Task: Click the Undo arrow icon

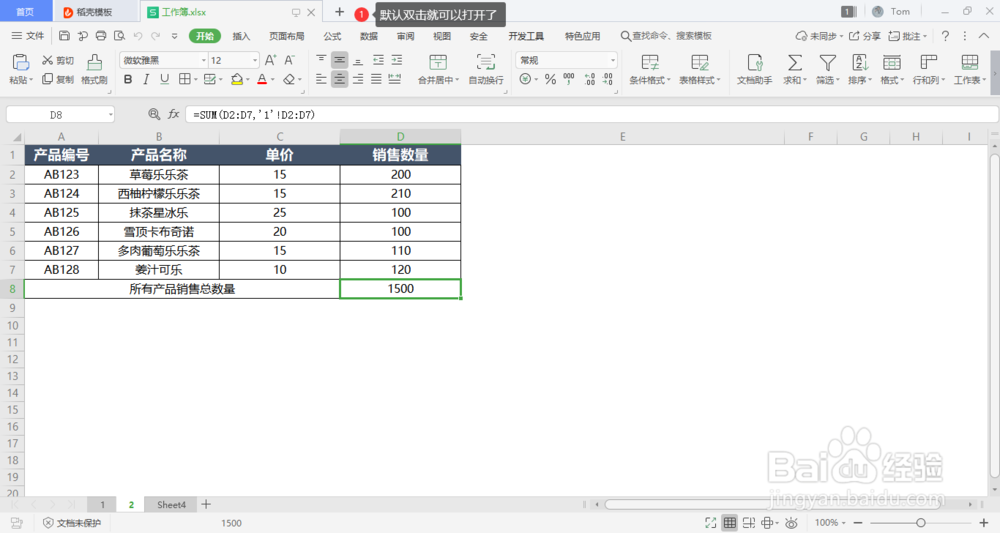Action: point(137,36)
